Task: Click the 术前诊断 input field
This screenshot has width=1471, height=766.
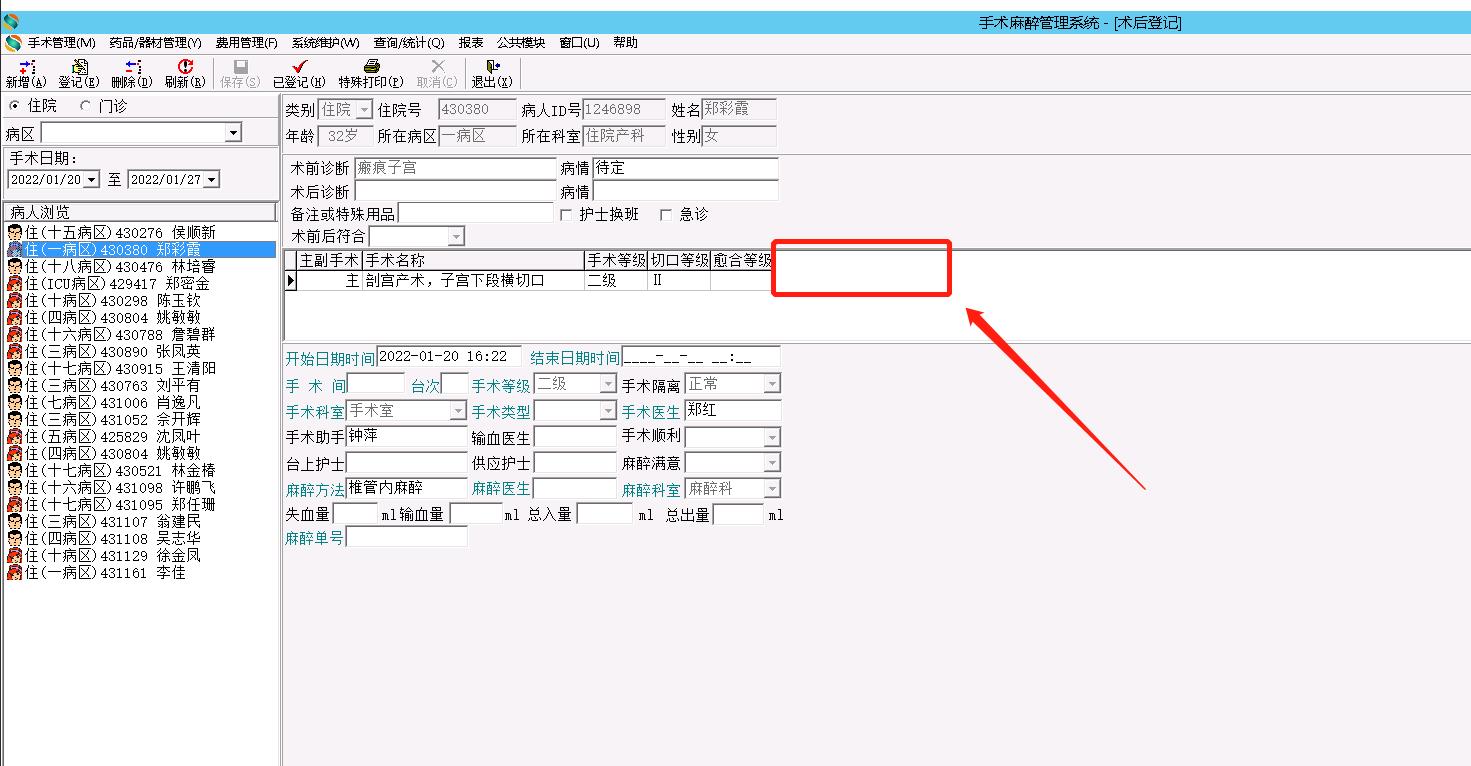Action: (x=455, y=169)
